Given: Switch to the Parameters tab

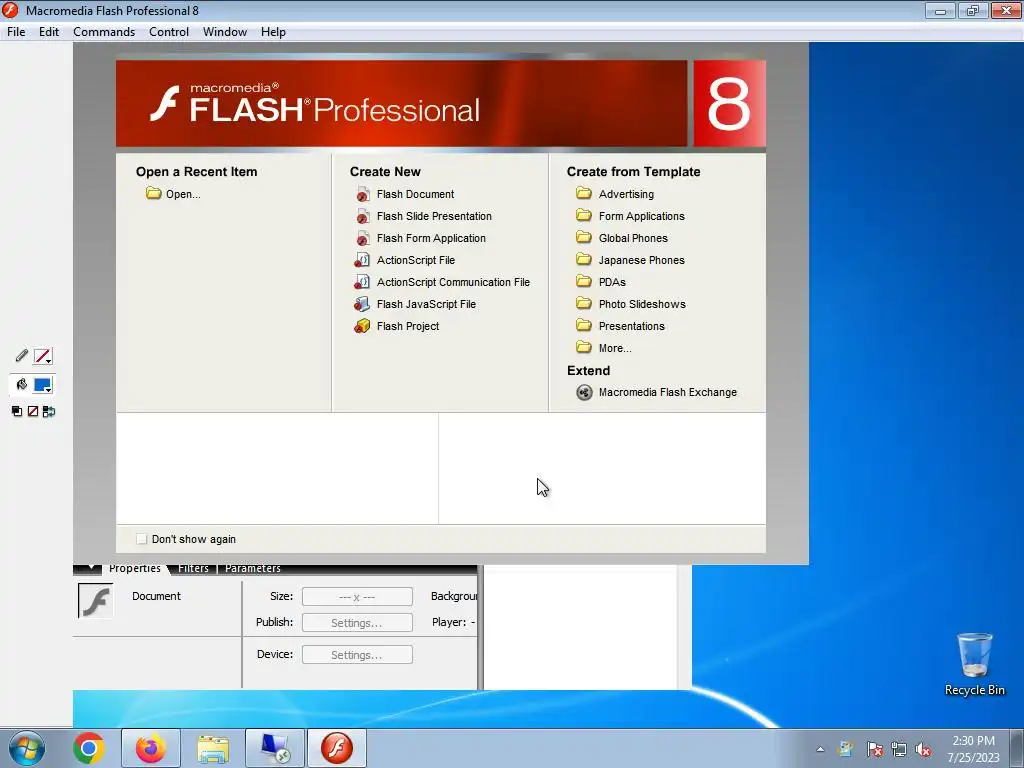Looking at the screenshot, I should click(x=253, y=568).
